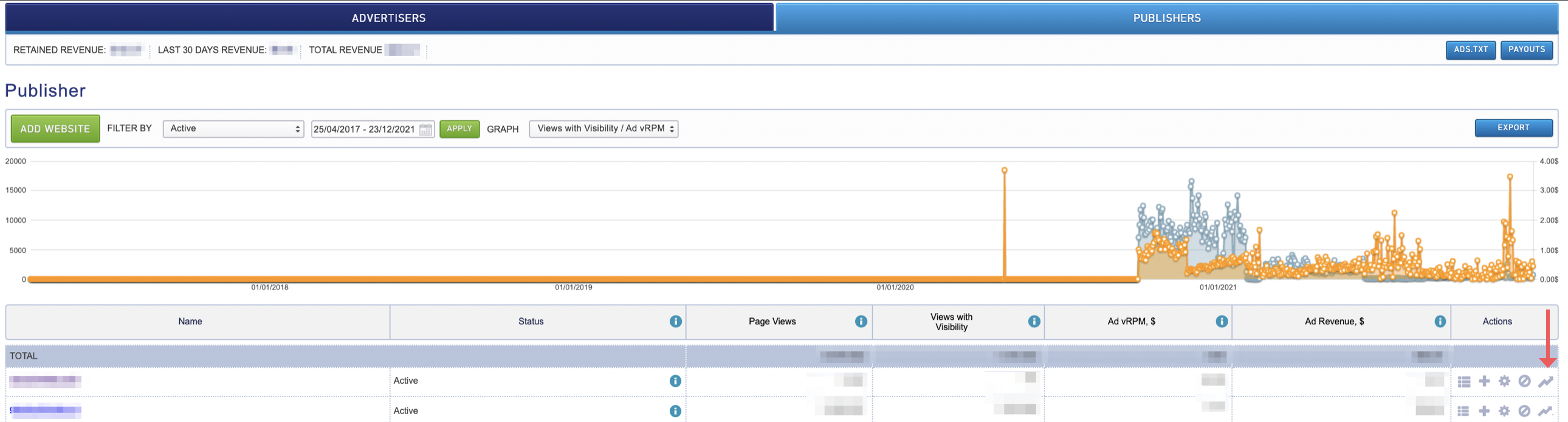Click info icon beside first row Active status

click(675, 381)
